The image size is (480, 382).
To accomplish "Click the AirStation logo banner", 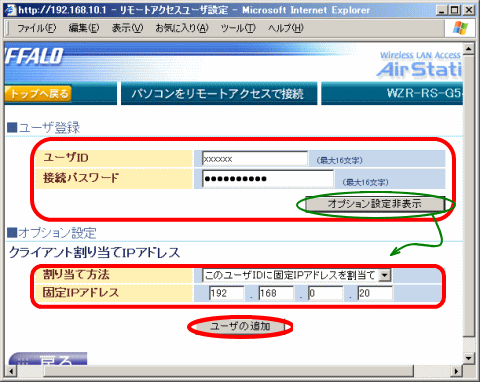I will point(419,65).
